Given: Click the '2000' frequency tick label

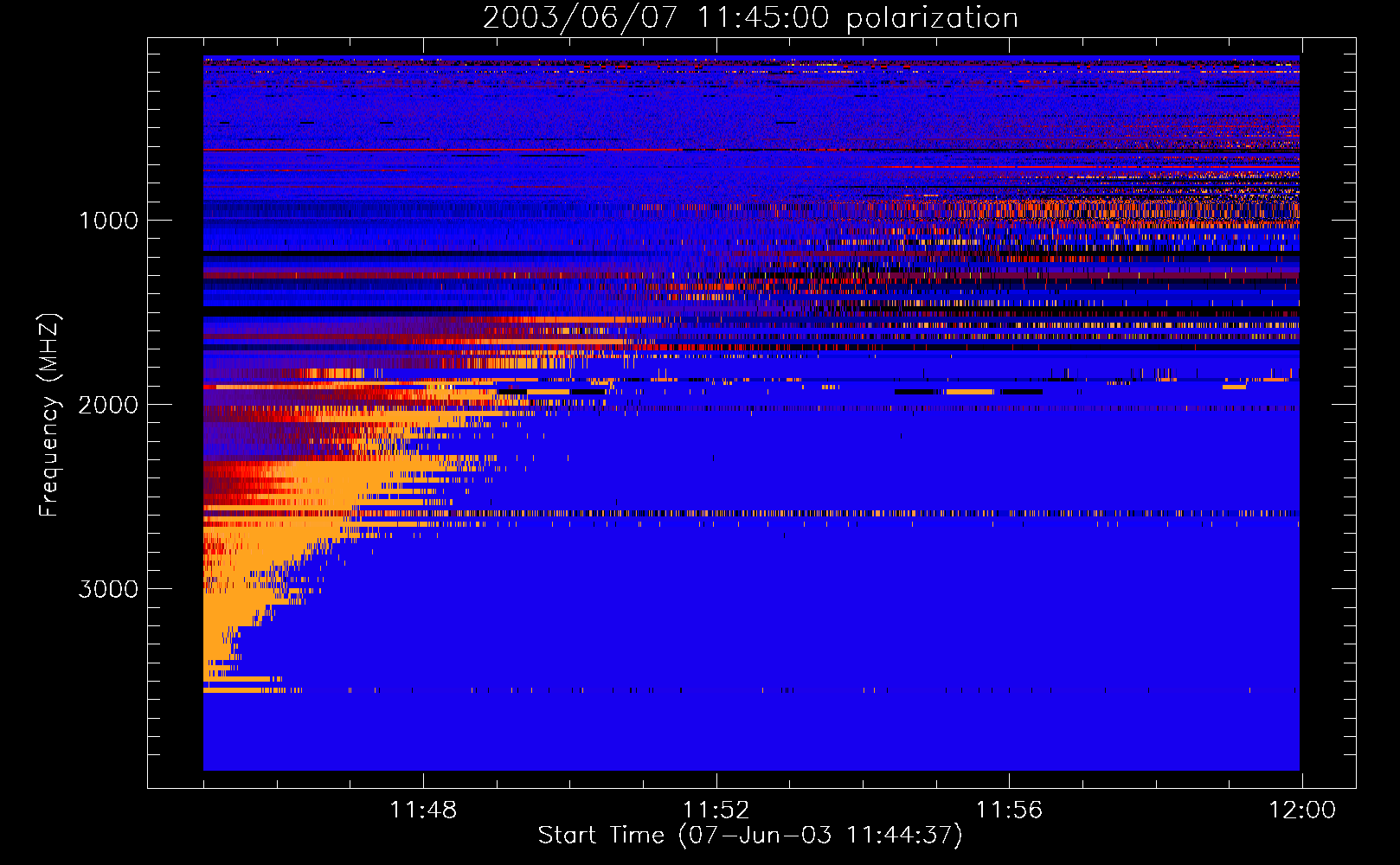Looking at the screenshot, I should coord(108,405).
